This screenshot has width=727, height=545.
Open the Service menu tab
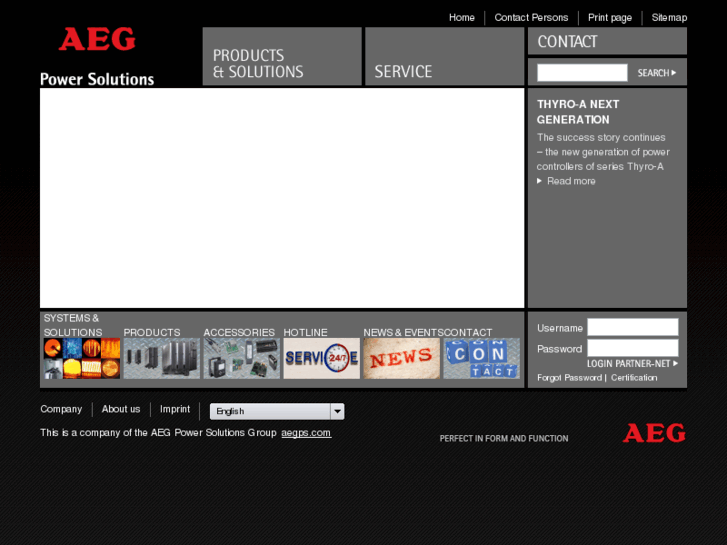445,56
